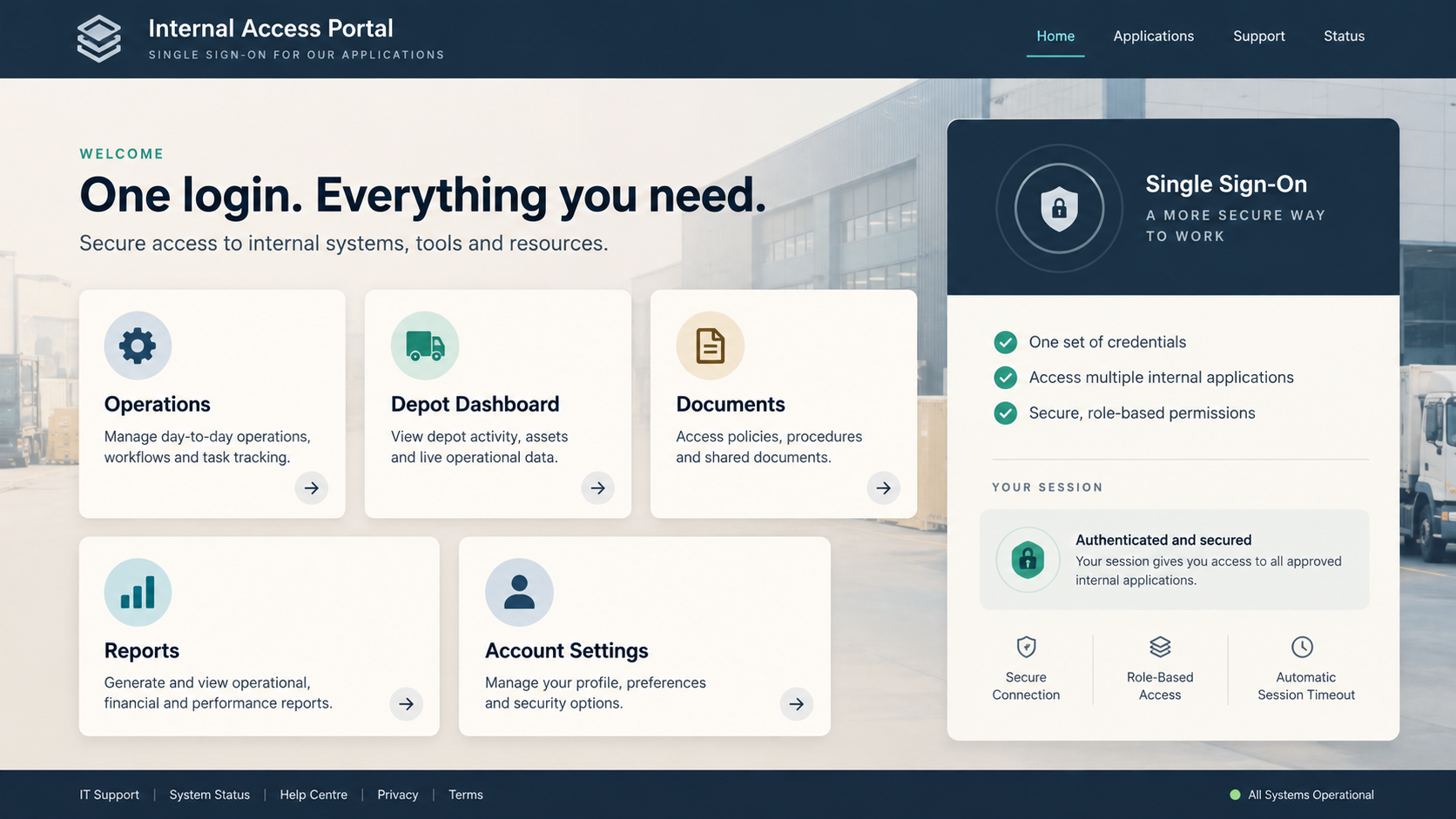Click the green padlock session icon

point(1028,560)
